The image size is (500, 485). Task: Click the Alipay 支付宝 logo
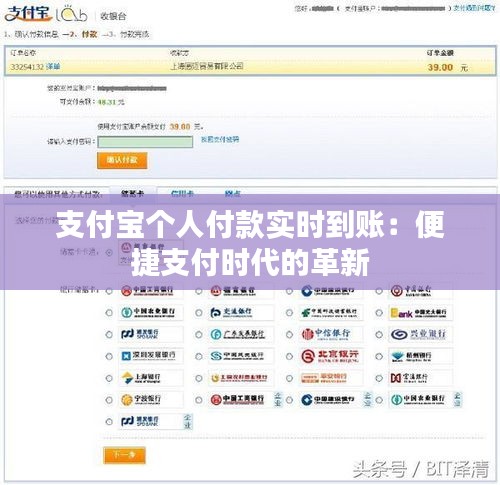tap(29, 14)
